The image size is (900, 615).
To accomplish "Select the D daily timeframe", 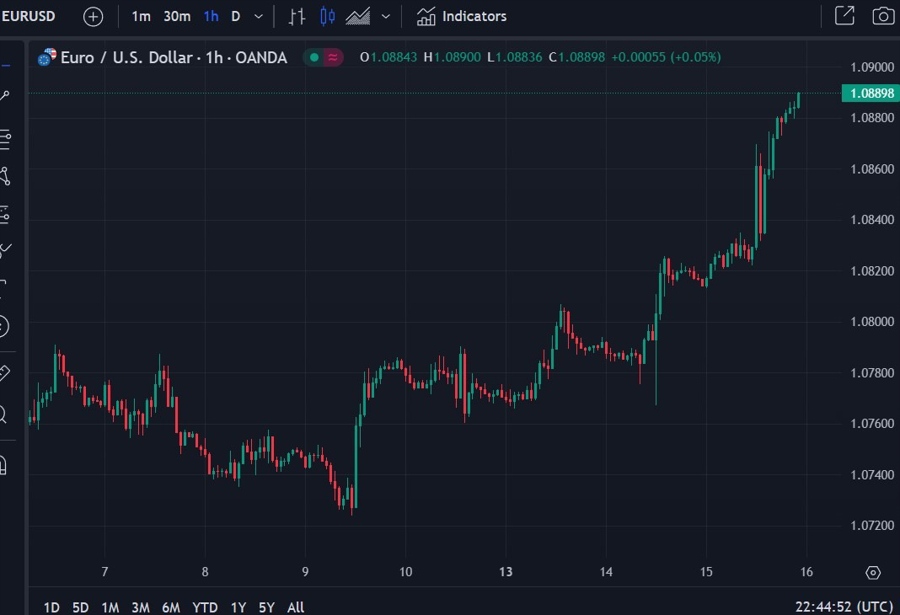I will click(235, 17).
